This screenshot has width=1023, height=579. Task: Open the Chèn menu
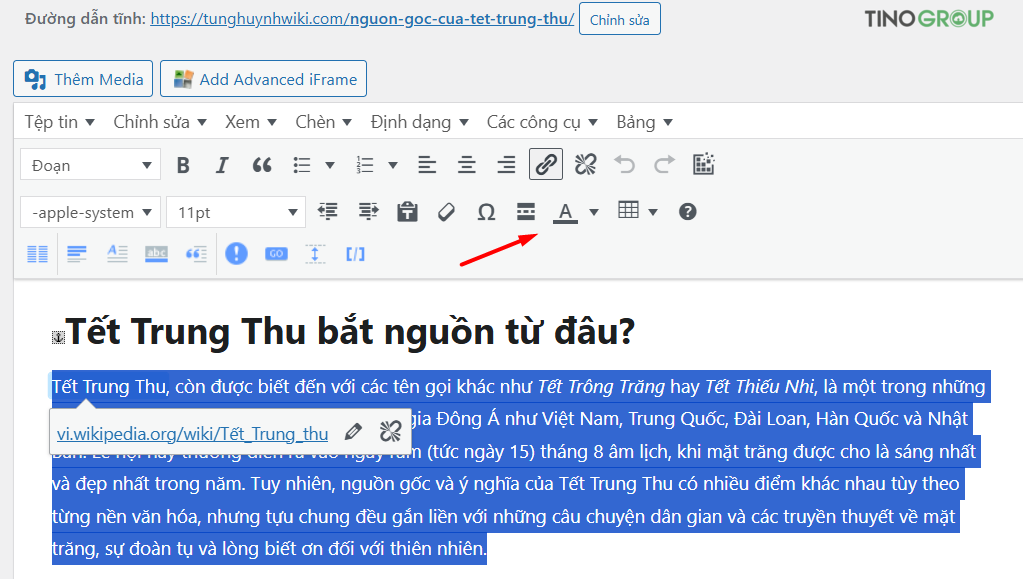click(324, 122)
